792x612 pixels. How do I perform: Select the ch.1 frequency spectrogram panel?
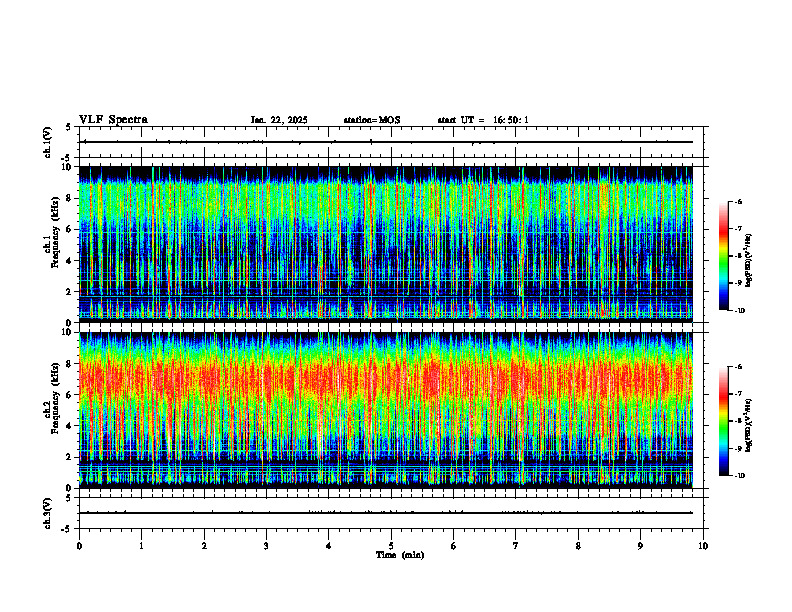coord(385,244)
